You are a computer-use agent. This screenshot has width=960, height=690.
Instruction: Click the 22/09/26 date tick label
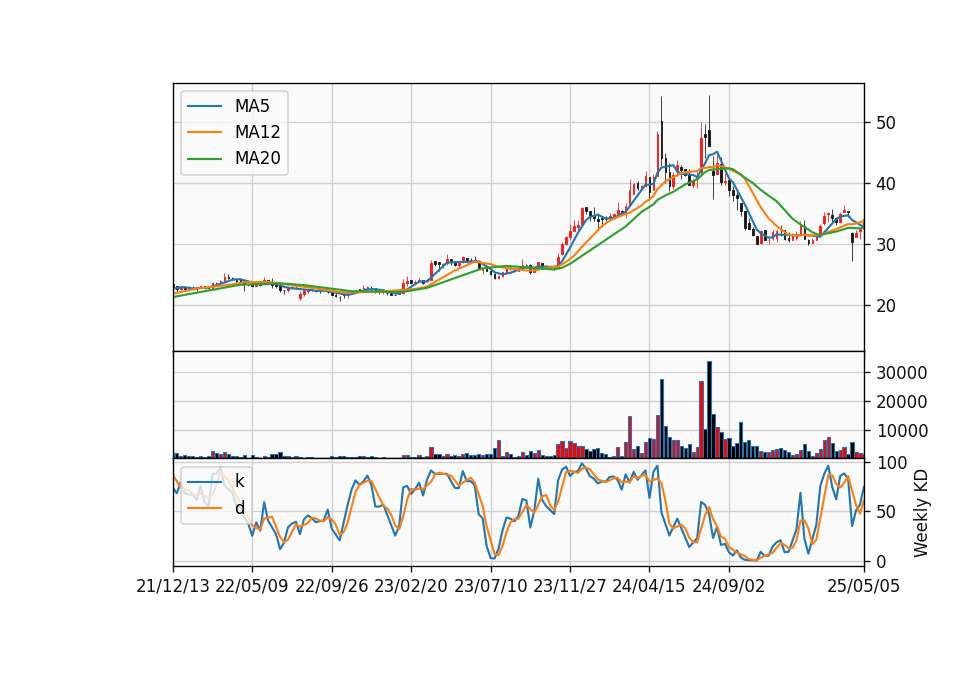point(331,586)
